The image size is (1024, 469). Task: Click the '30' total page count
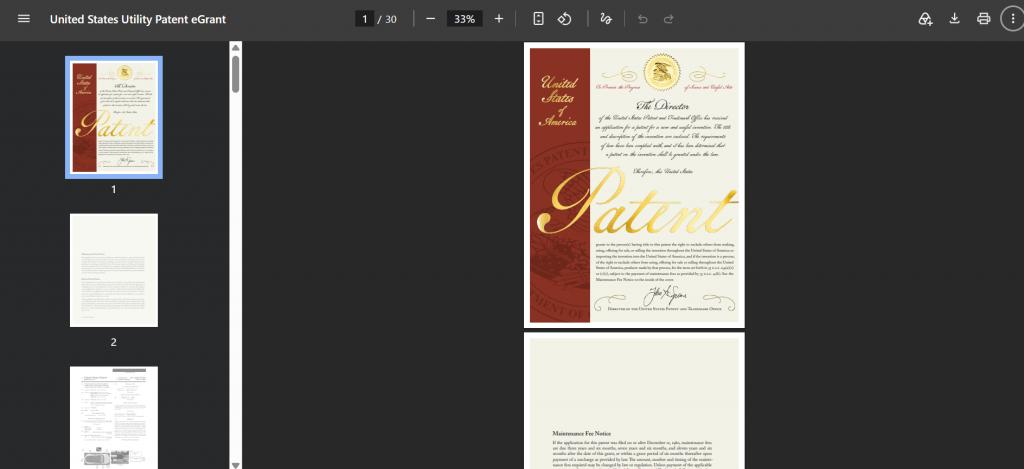pyautogui.click(x=391, y=19)
